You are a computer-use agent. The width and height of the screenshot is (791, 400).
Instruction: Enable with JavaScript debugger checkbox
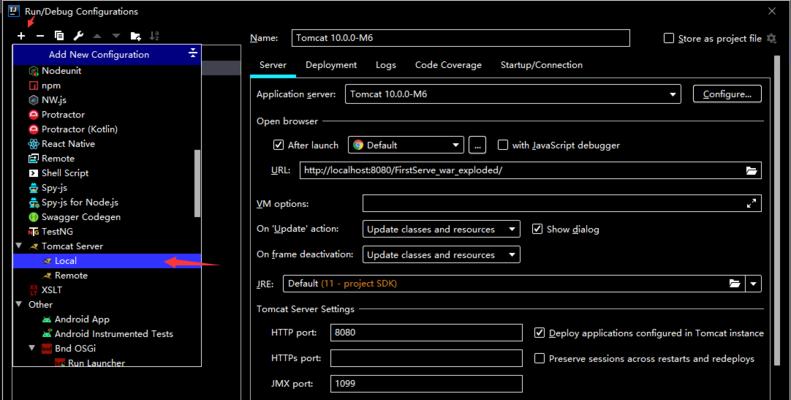[x=502, y=145]
